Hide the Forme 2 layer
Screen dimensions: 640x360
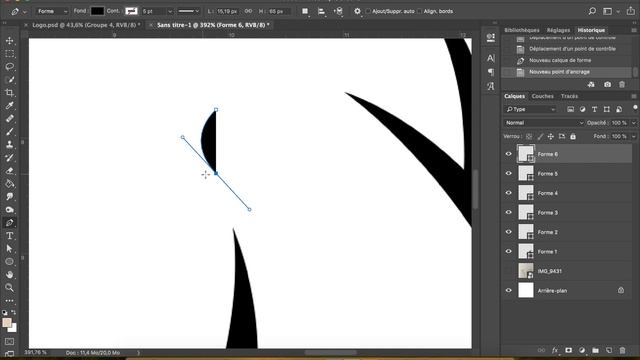509,232
